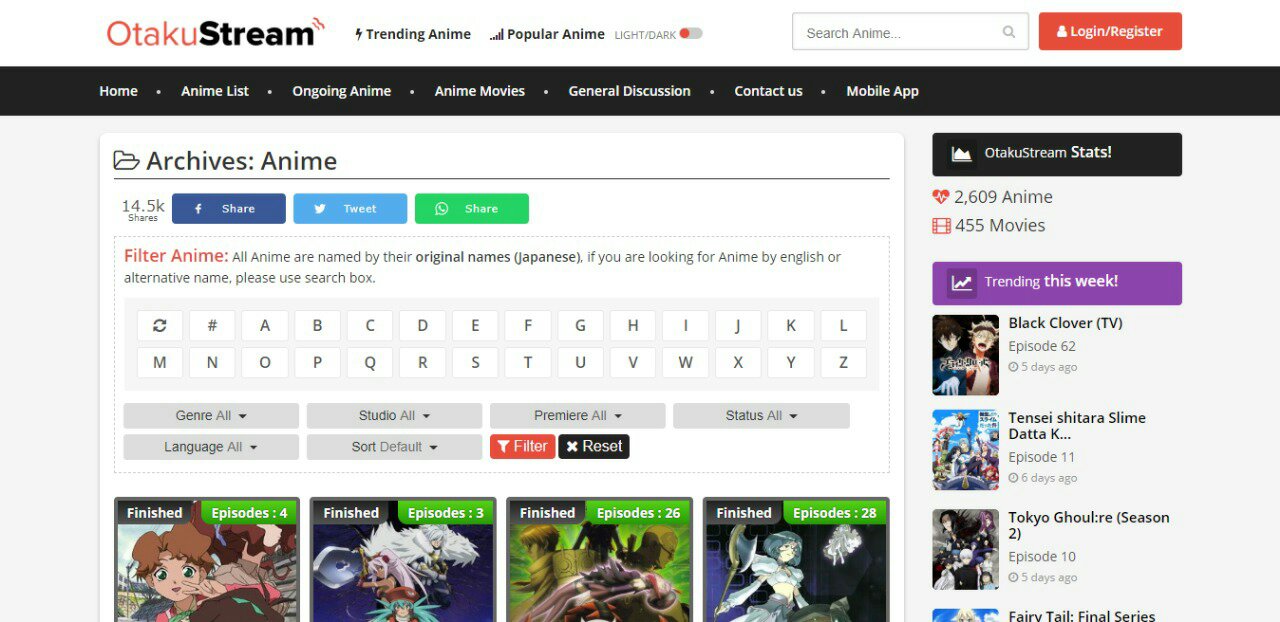Toggle the LIGHT/DARK mode switch
1280x622 pixels.
pos(691,33)
